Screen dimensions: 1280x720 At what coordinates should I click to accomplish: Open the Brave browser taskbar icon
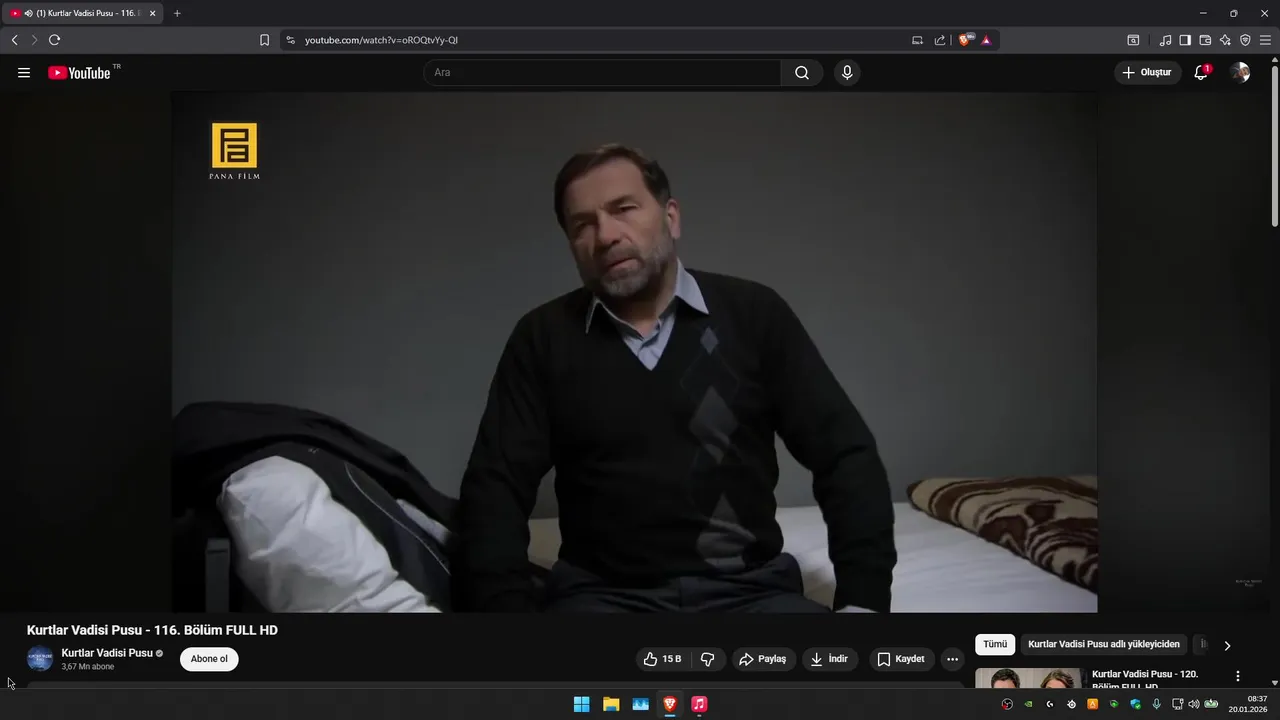pyautogui.click(x=670, y=704)
